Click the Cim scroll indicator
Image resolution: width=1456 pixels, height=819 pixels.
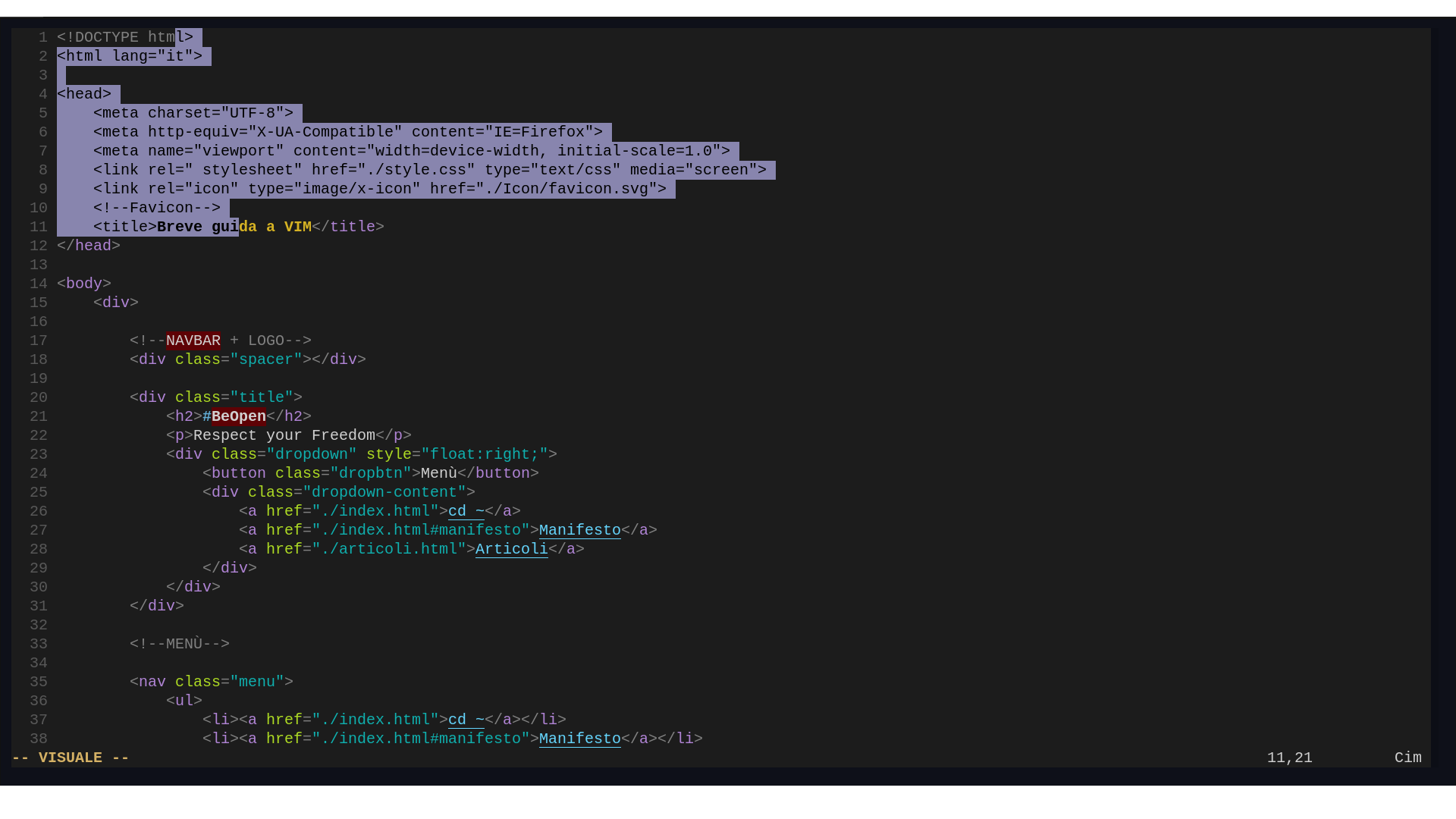(1407, 758)
